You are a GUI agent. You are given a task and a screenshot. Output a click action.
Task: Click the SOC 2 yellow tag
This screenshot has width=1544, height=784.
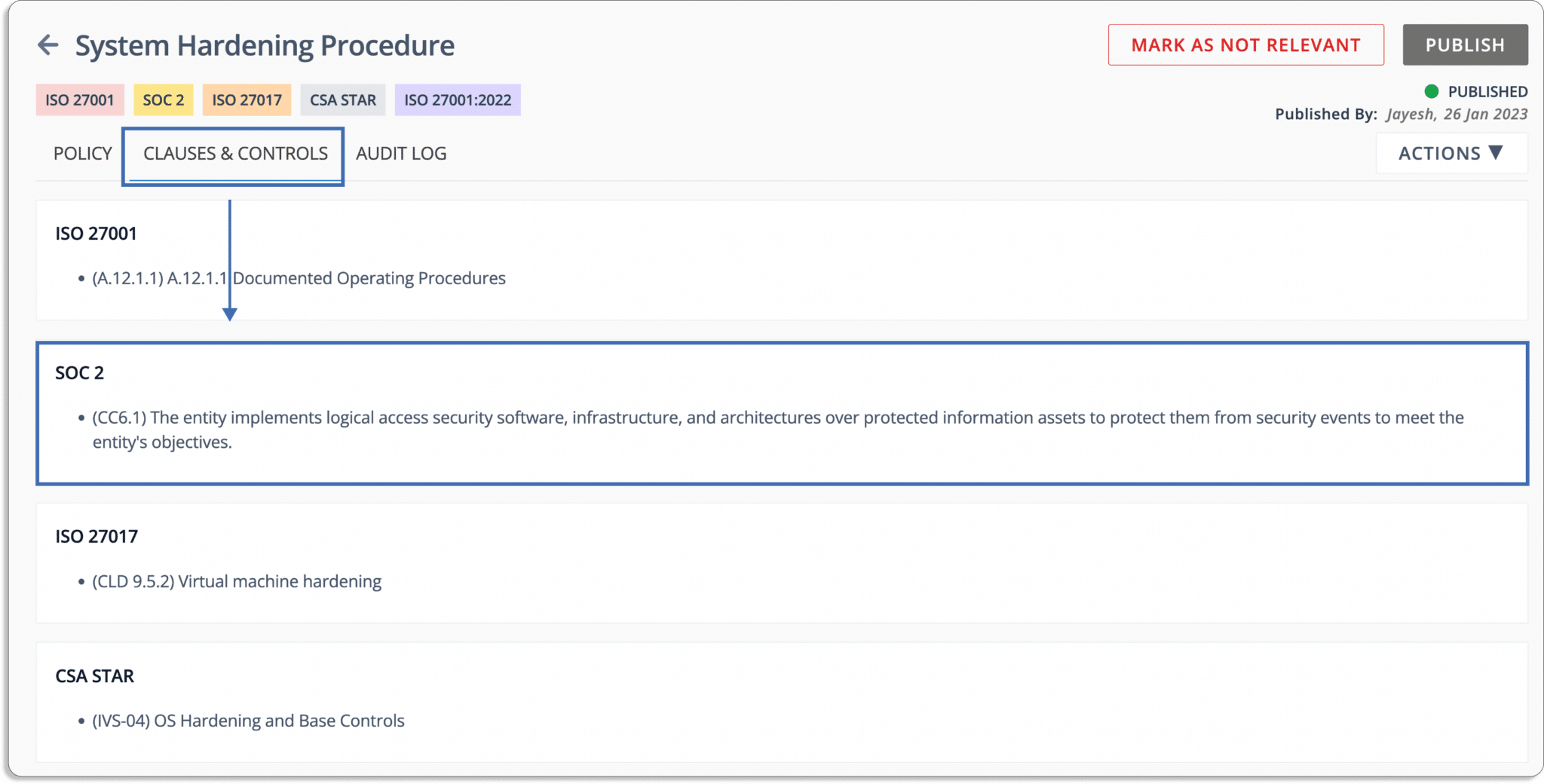[x=164, y=100]
